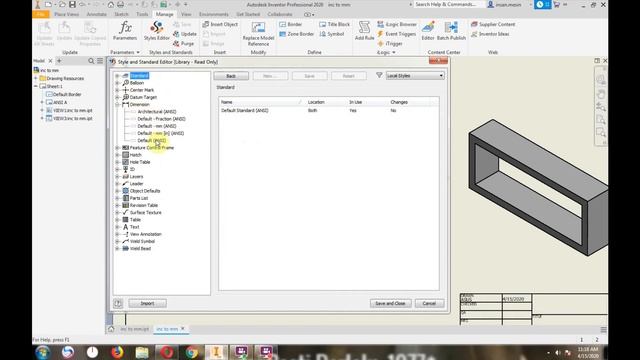Screen dimensions: 640x360
Task: Open the Content Center Editor
Action: tap(428, 31)
